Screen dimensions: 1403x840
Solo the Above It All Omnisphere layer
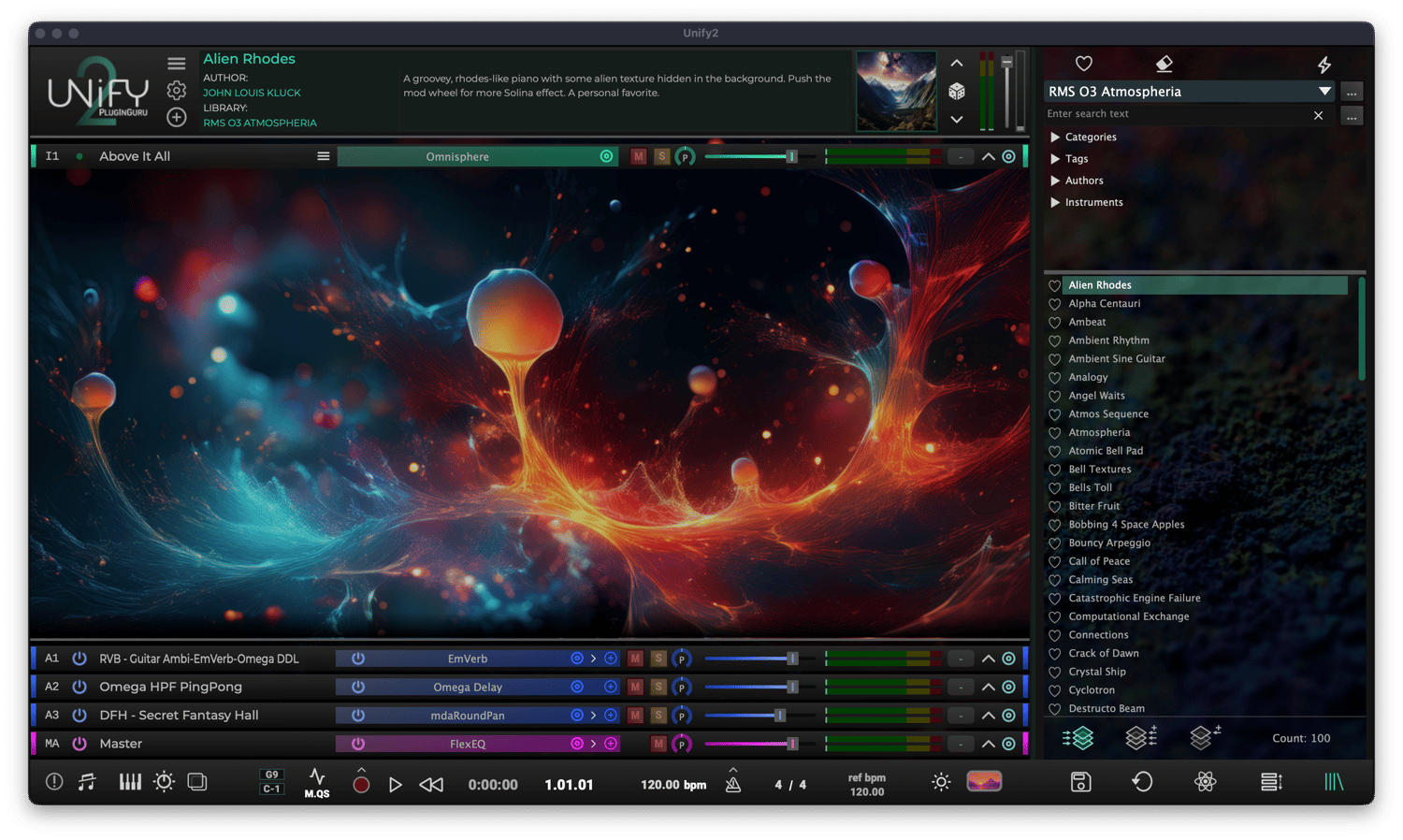tap(661, 156)
